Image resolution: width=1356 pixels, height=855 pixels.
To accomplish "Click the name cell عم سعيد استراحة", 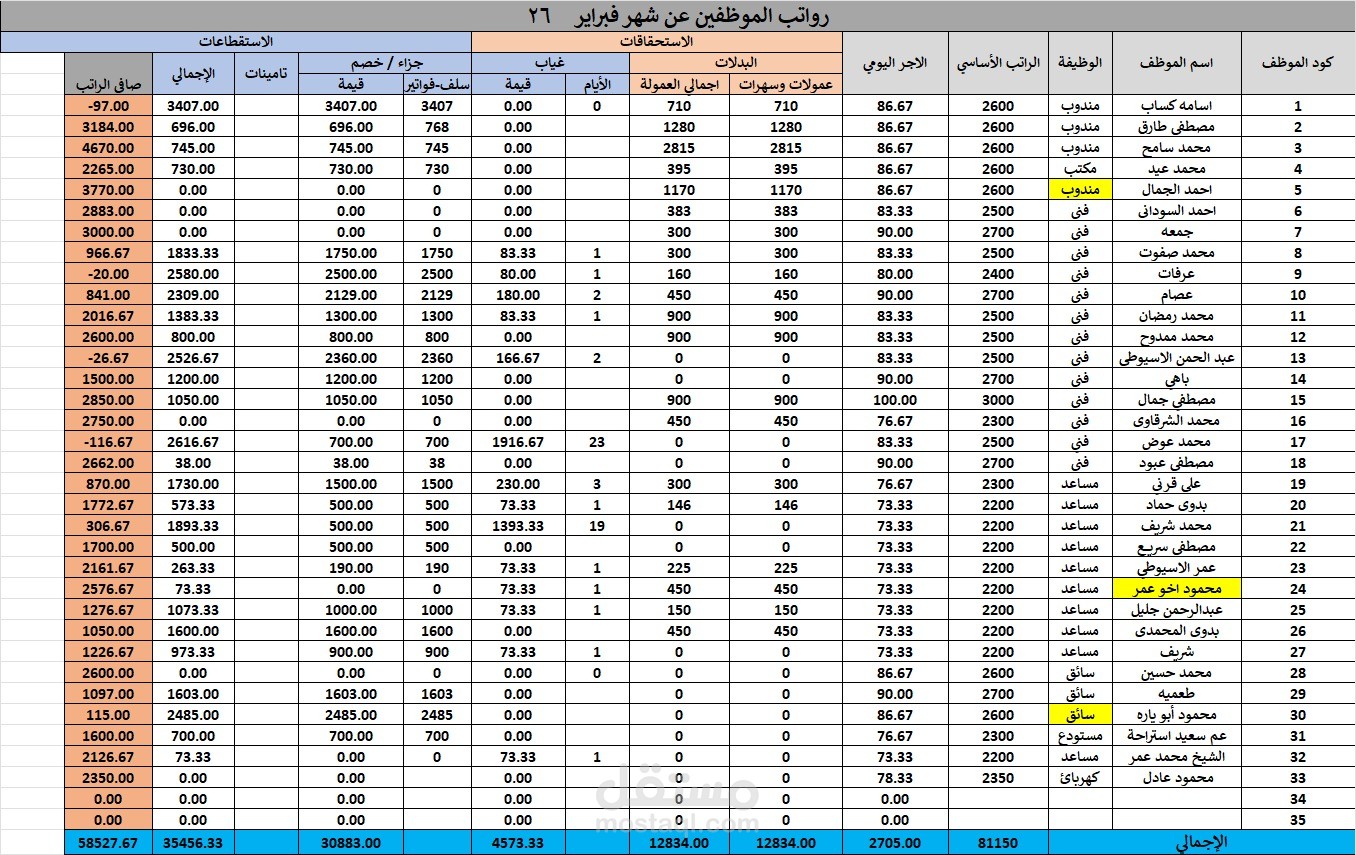I will click(1176, 736).
